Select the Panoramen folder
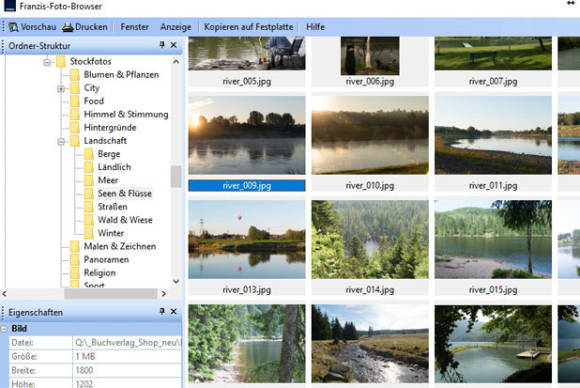The height and width of the screenshot is (388, 580). tap(106, 260)
